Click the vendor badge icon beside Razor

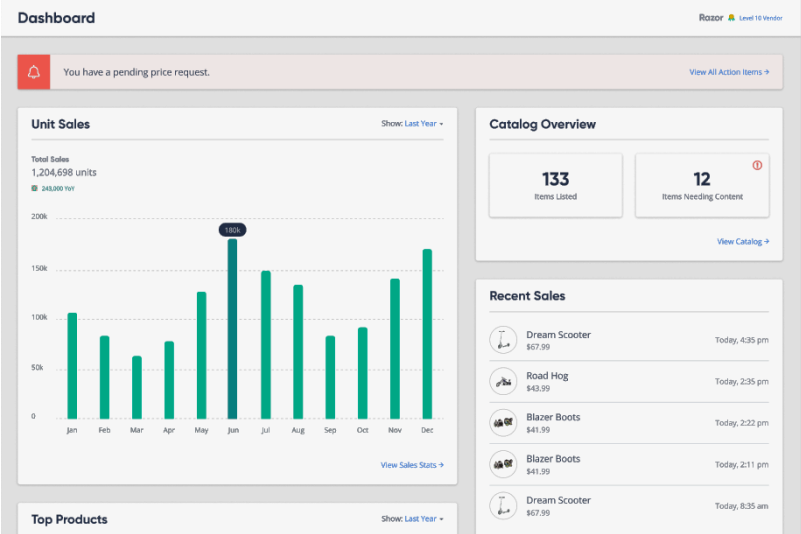pyautogui.click(x=731, y=18)
